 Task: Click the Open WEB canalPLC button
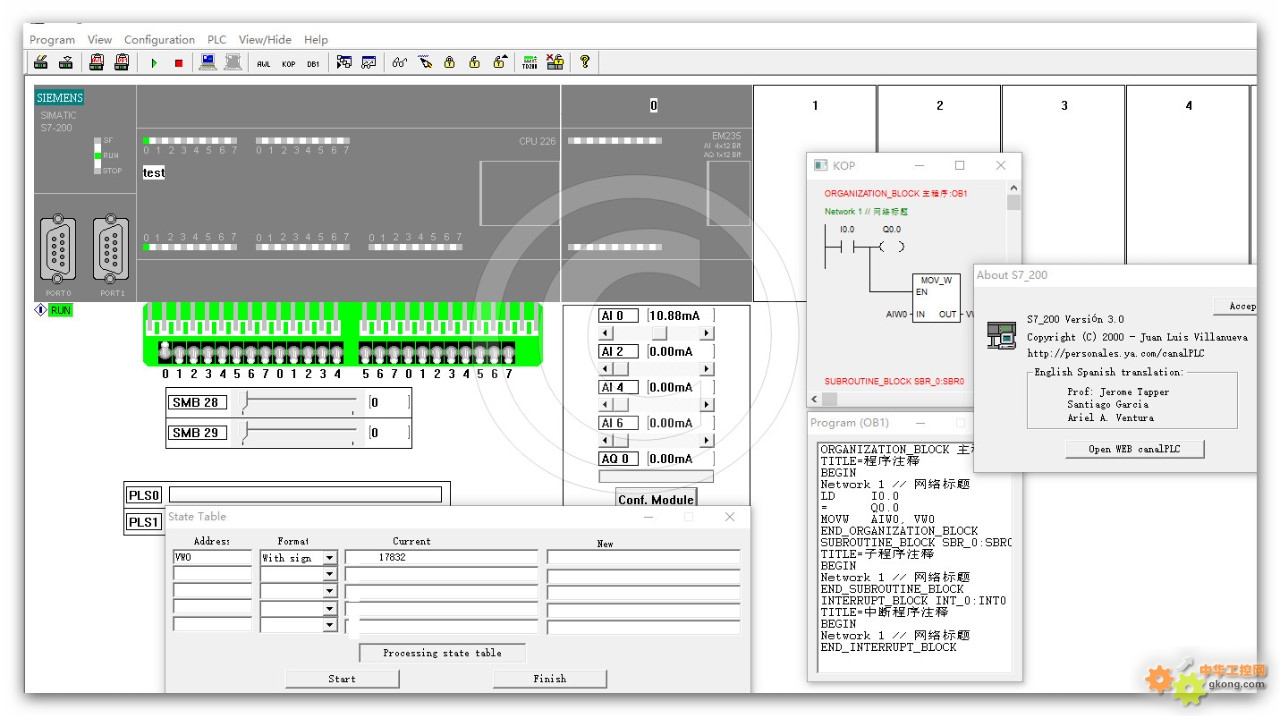(1134, 449)
